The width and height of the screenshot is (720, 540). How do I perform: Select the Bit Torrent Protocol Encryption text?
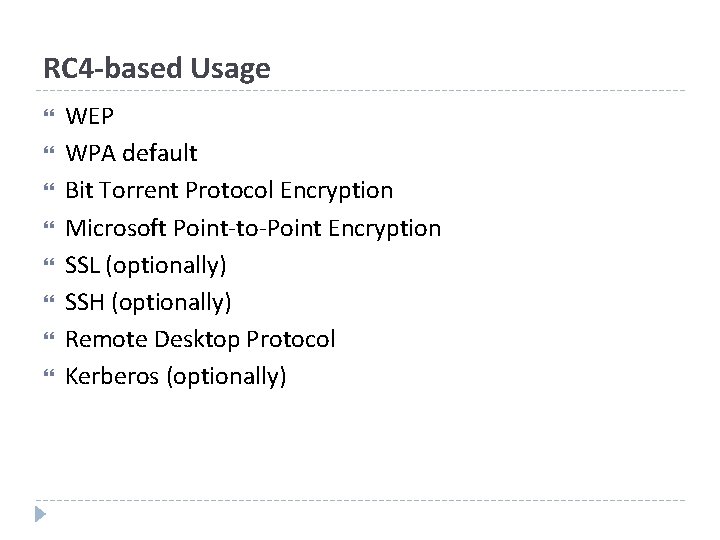[x=229, y=191]
